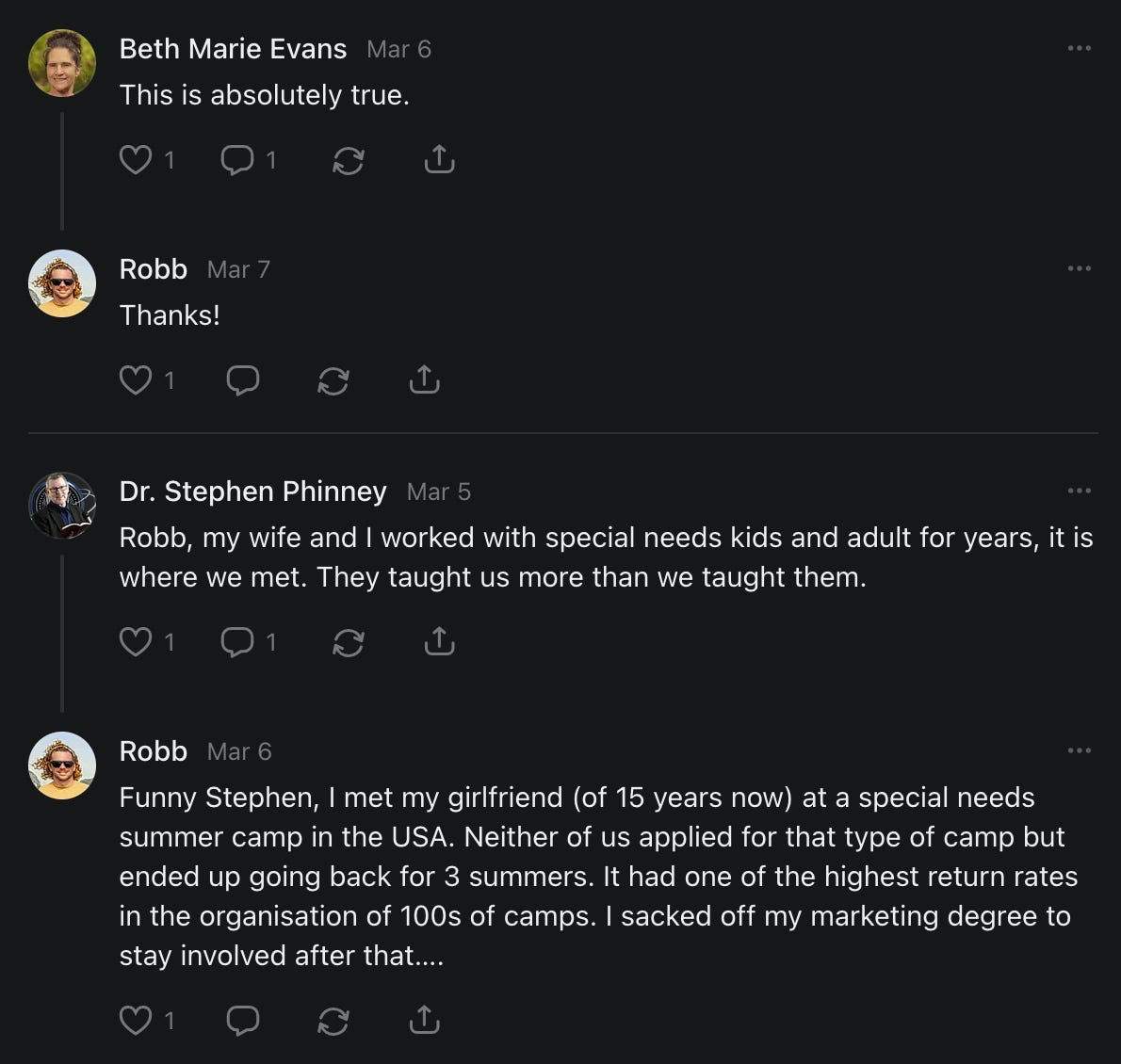Like Dr. Stephen Phinney's comment
This screenshot has height=1064, width=1121.
tap(136, 642)
